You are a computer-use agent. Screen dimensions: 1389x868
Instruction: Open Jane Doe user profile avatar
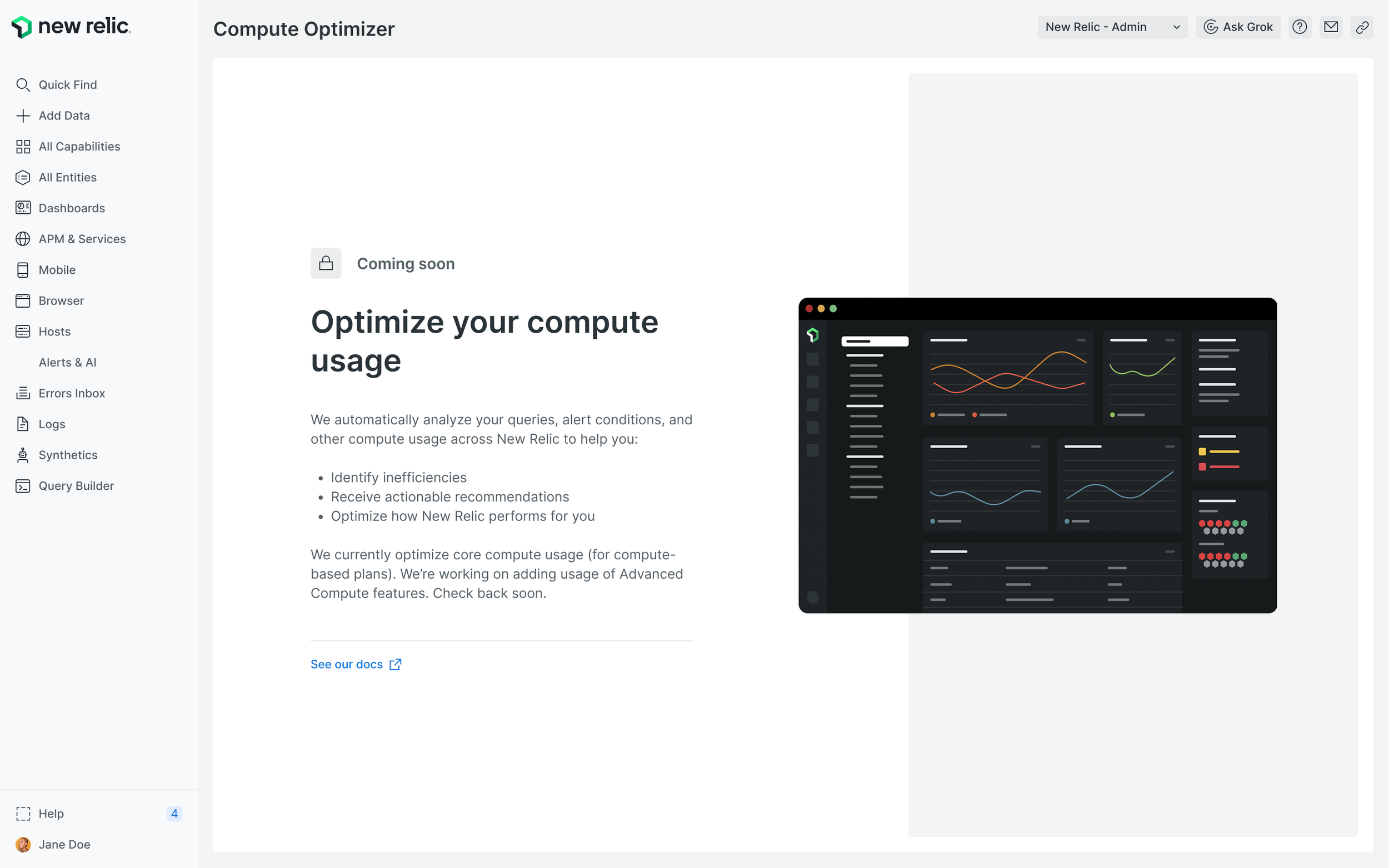coord(23,845)
